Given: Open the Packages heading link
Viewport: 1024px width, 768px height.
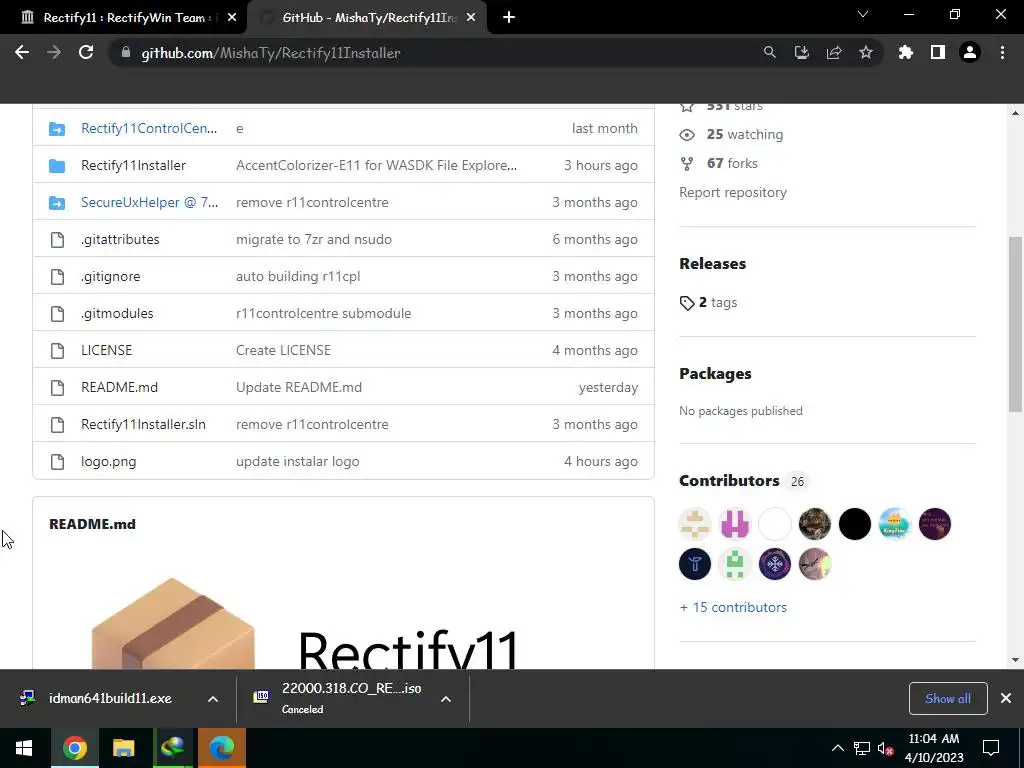Looking at the screenshot, I should pos(715,374).
